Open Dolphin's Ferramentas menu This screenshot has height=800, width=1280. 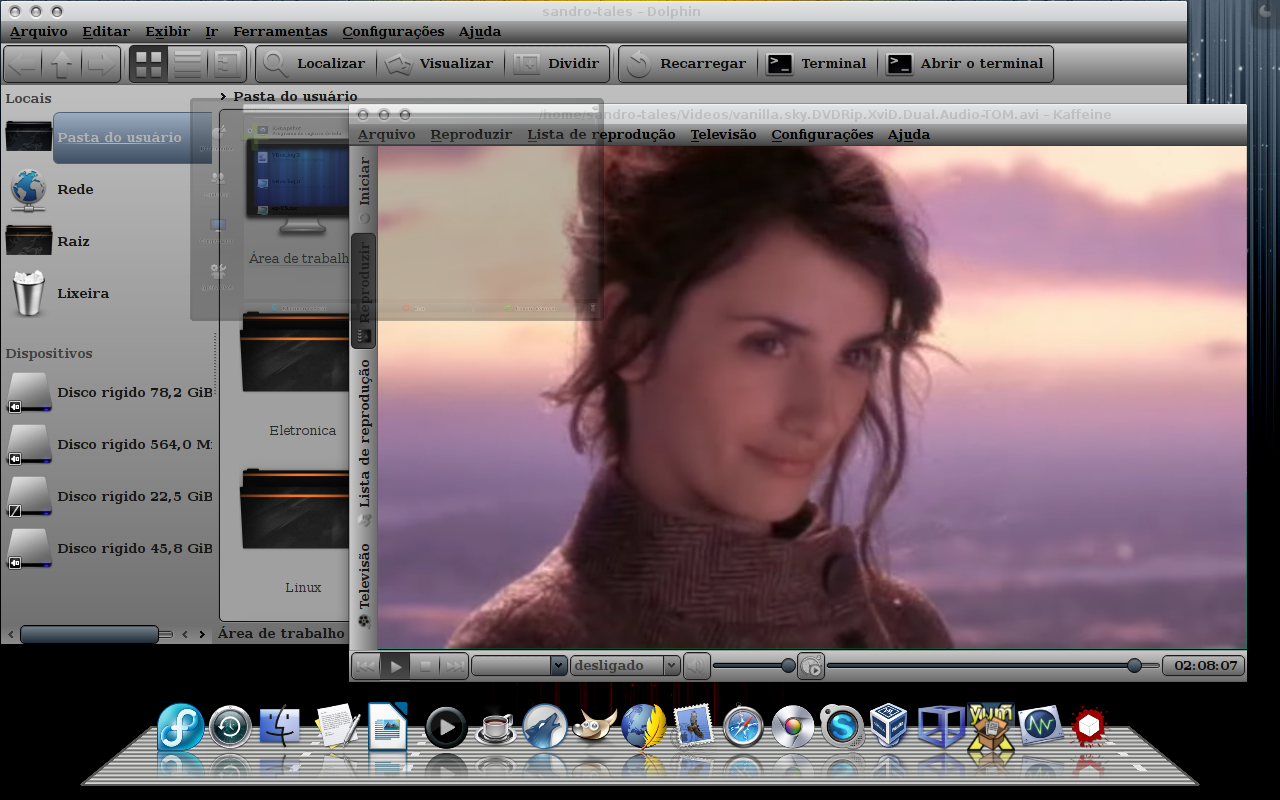pos(280,32)
